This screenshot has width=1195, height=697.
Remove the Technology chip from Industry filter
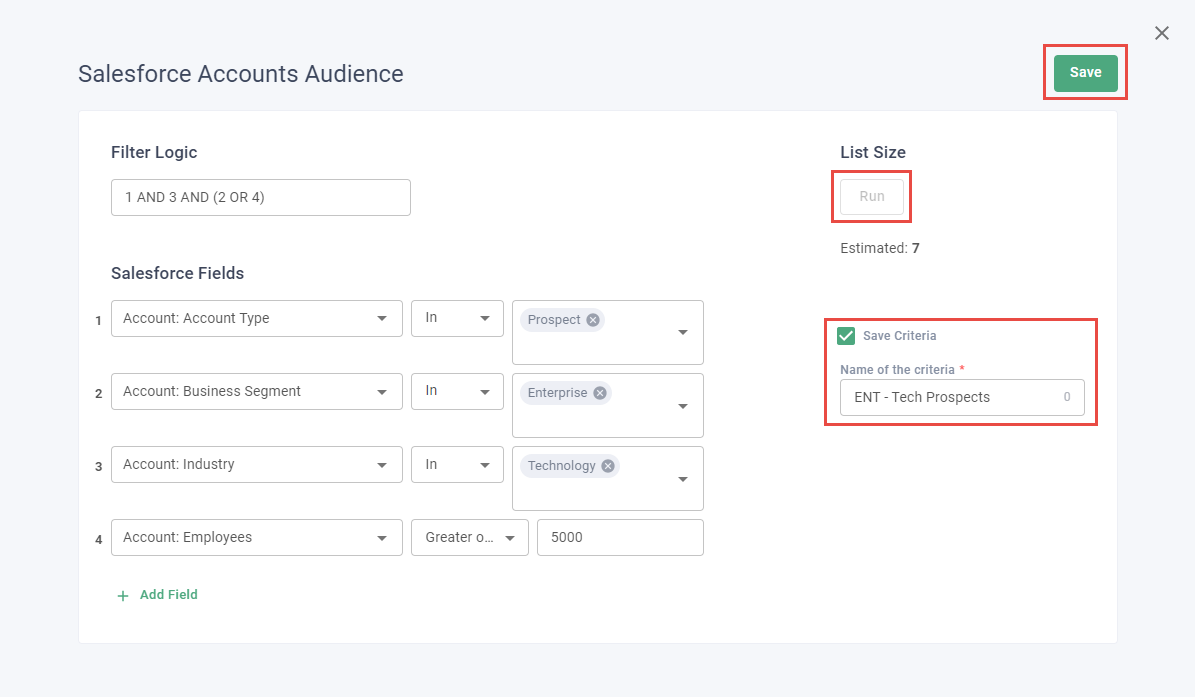(x=608, y=466)
